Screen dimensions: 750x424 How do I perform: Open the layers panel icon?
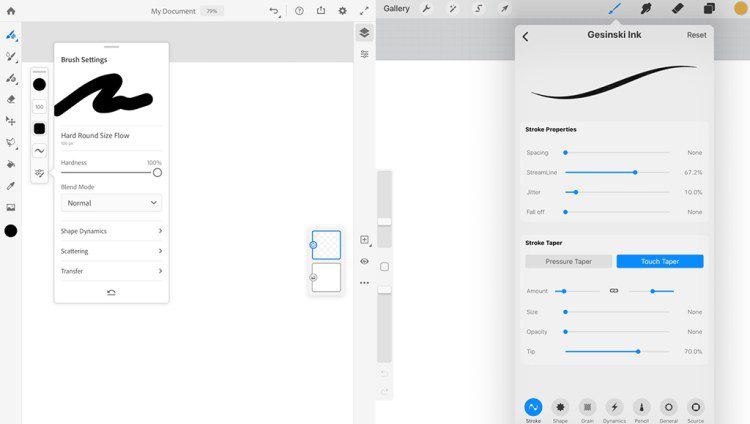pos(364,32)
